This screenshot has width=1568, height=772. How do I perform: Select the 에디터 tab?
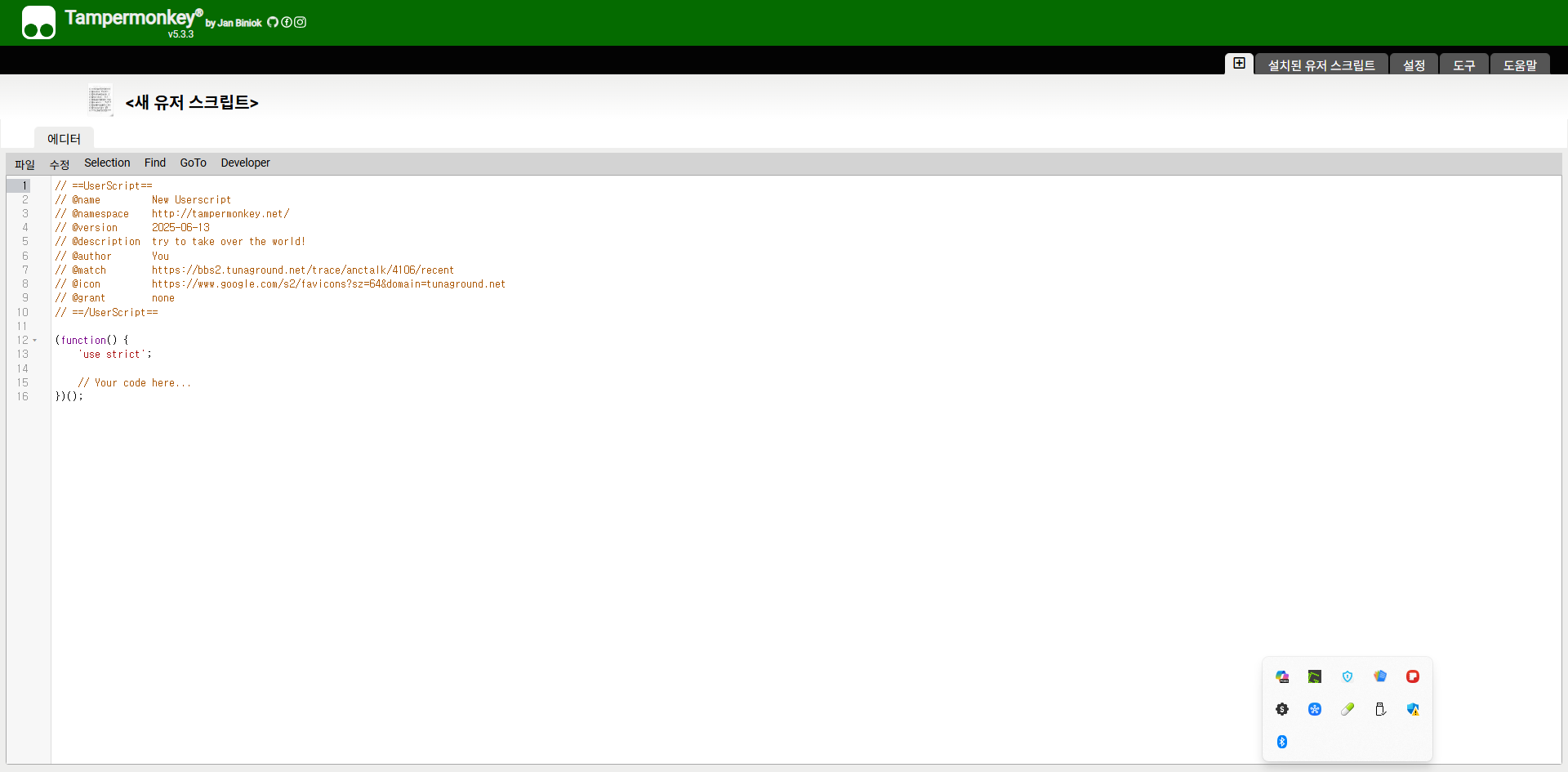[64, 139]
